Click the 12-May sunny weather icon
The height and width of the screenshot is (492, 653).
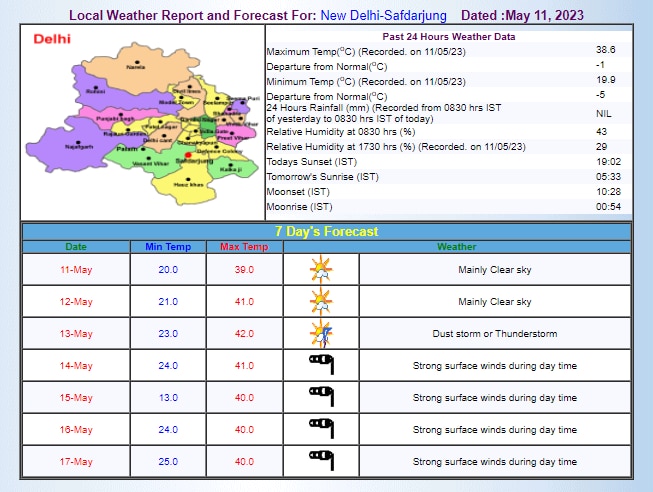321,301
